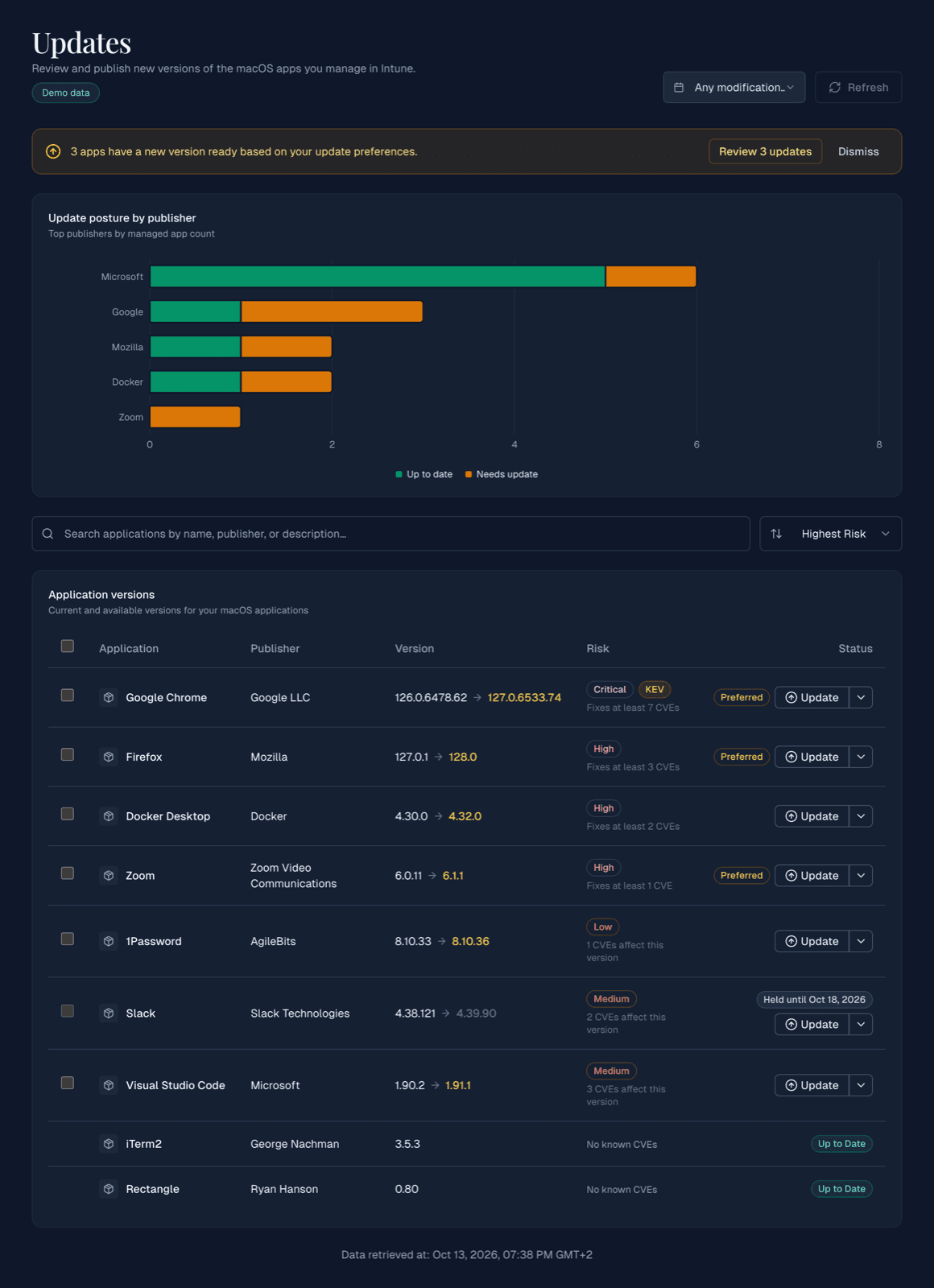This screenshot has height=1288, width=934.
Task: Click Google's orange needs-update chart bar
Action: (332, 312)
